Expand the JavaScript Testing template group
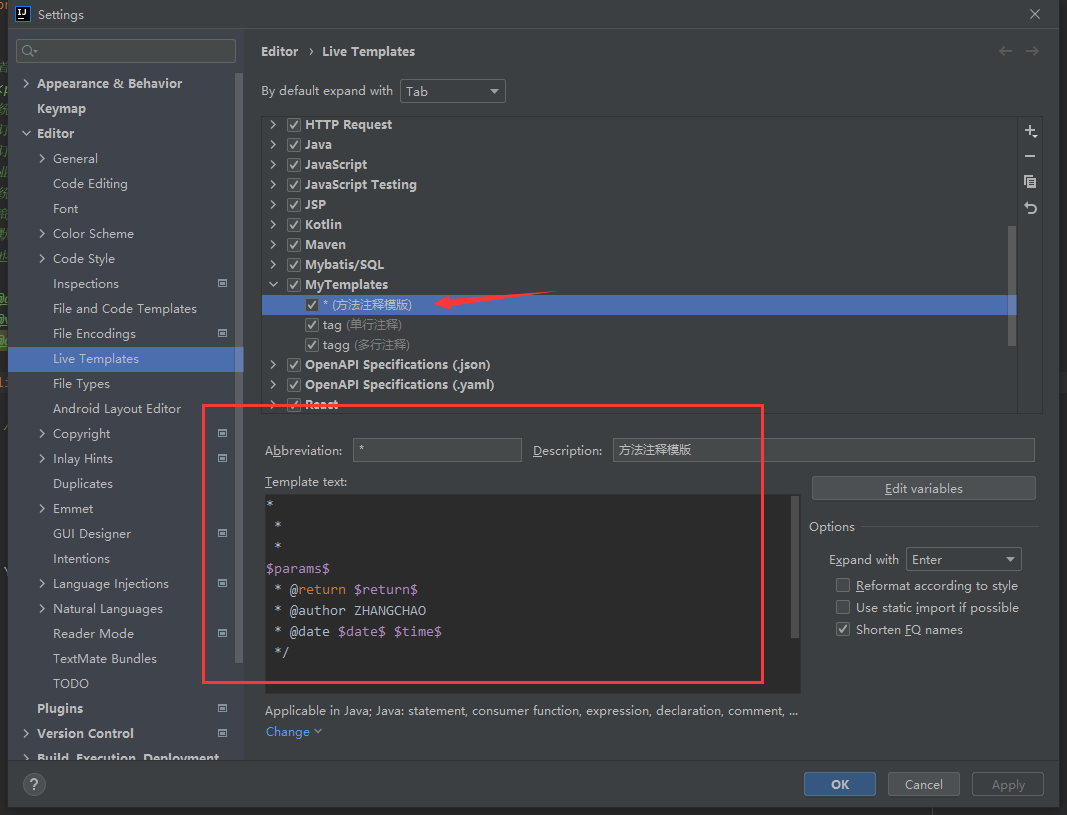This screenshot has height=815, width=1067. coord(274,184)
